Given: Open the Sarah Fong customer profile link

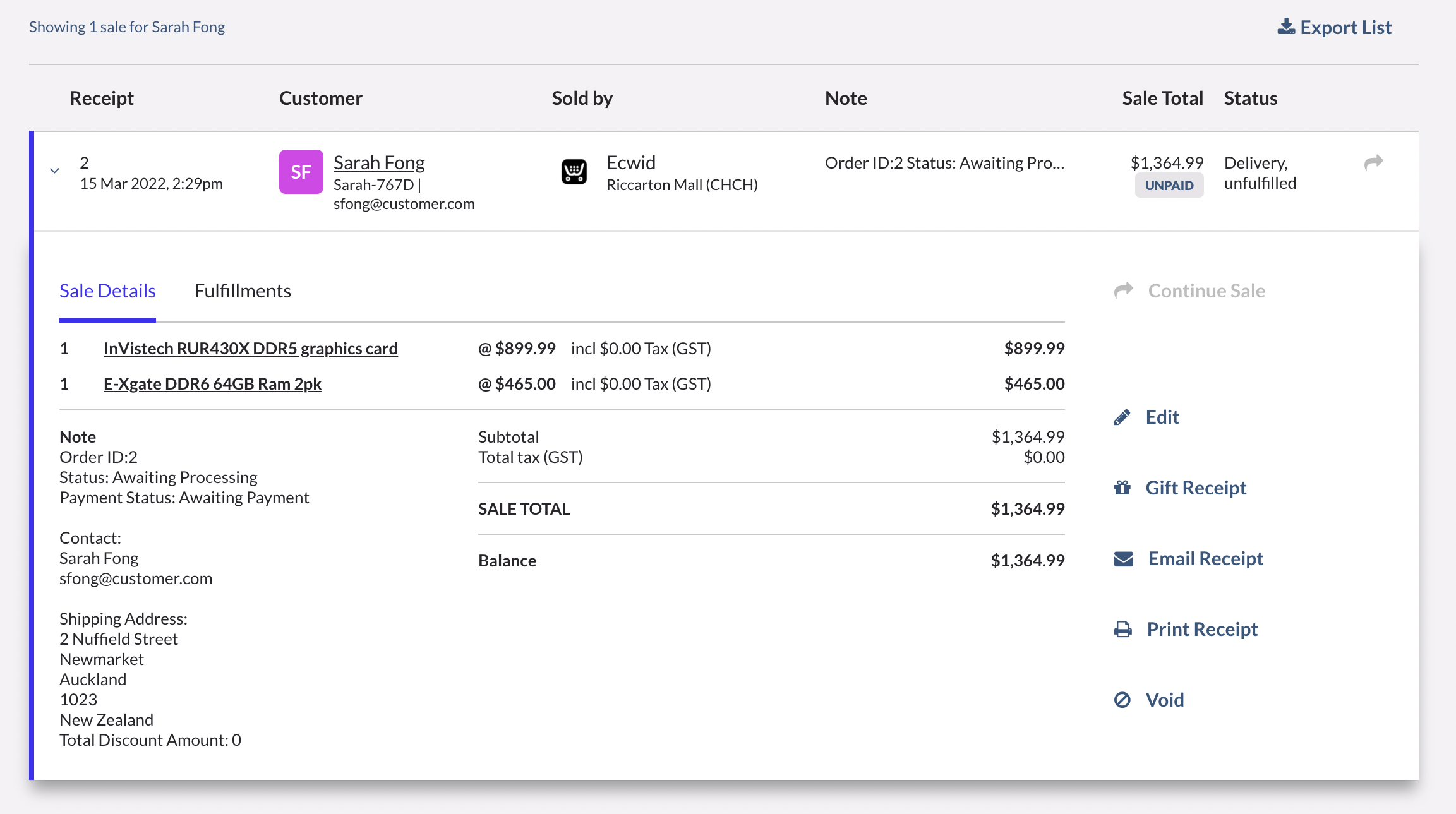Looking at the screenshot, I should [x=379, y=162].
